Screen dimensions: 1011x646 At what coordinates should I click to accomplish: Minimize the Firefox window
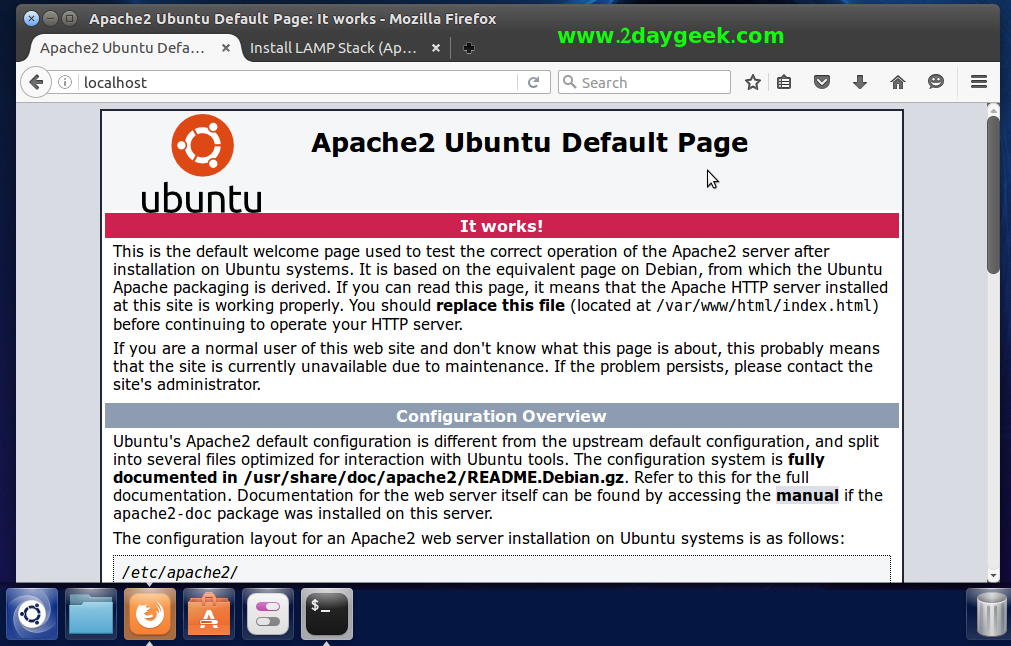click(50, 19)
